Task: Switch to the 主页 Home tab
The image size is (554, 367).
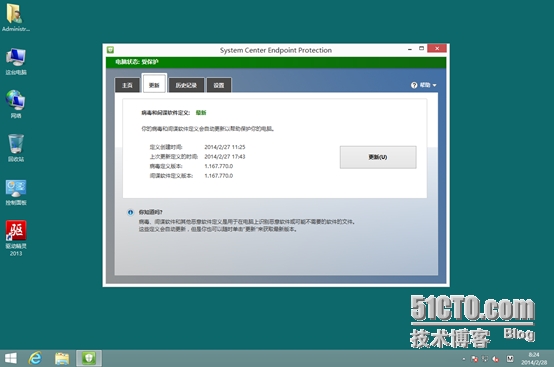Action: (x=127, y=85)
